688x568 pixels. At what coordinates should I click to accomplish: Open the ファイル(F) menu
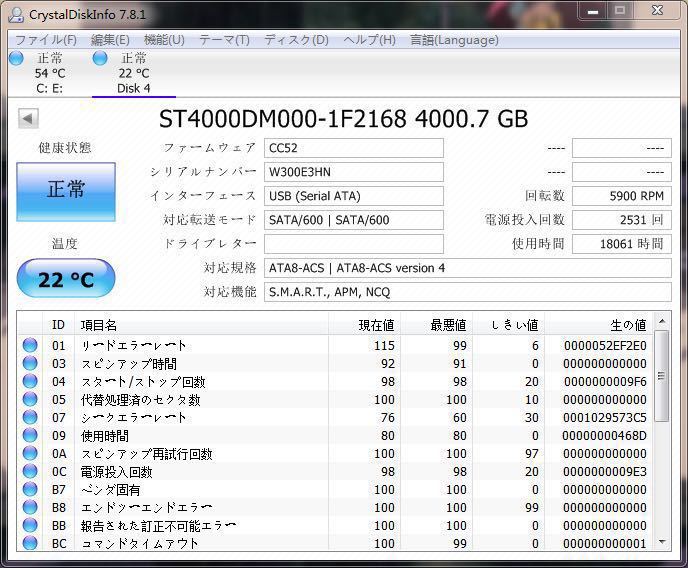(46, 40)
